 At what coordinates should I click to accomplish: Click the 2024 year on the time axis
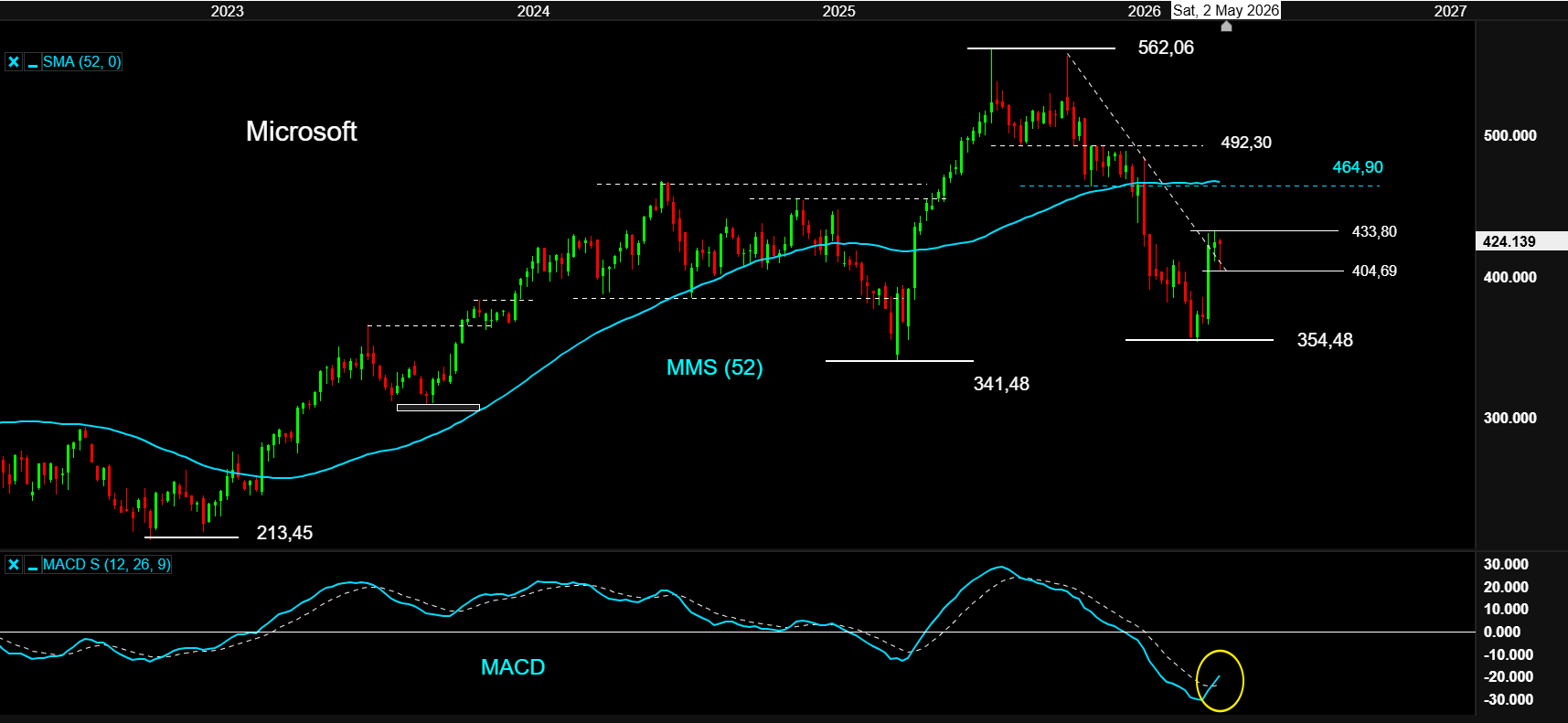(533, 11)
